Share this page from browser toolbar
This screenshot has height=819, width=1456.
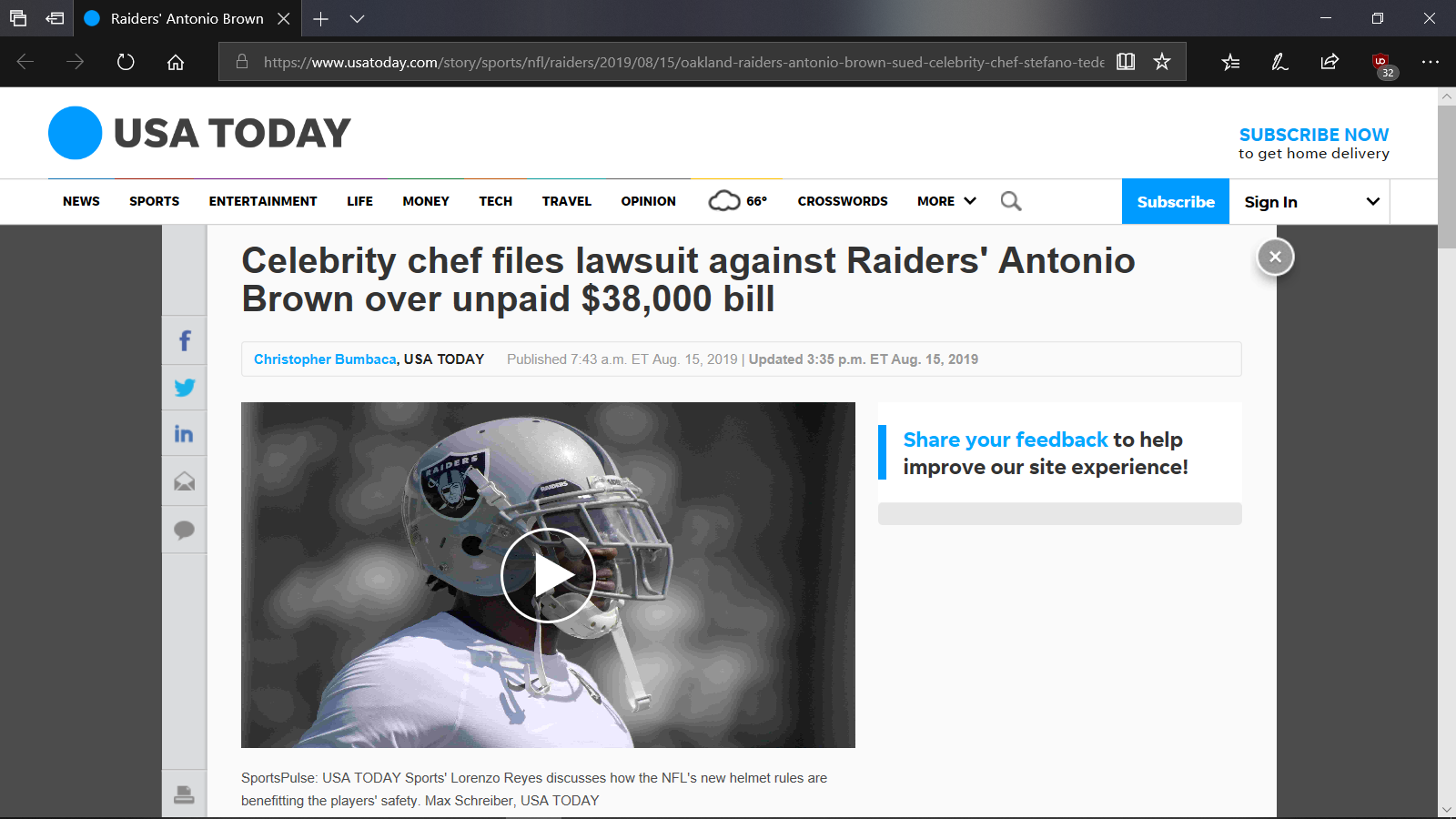(1330, 62)
